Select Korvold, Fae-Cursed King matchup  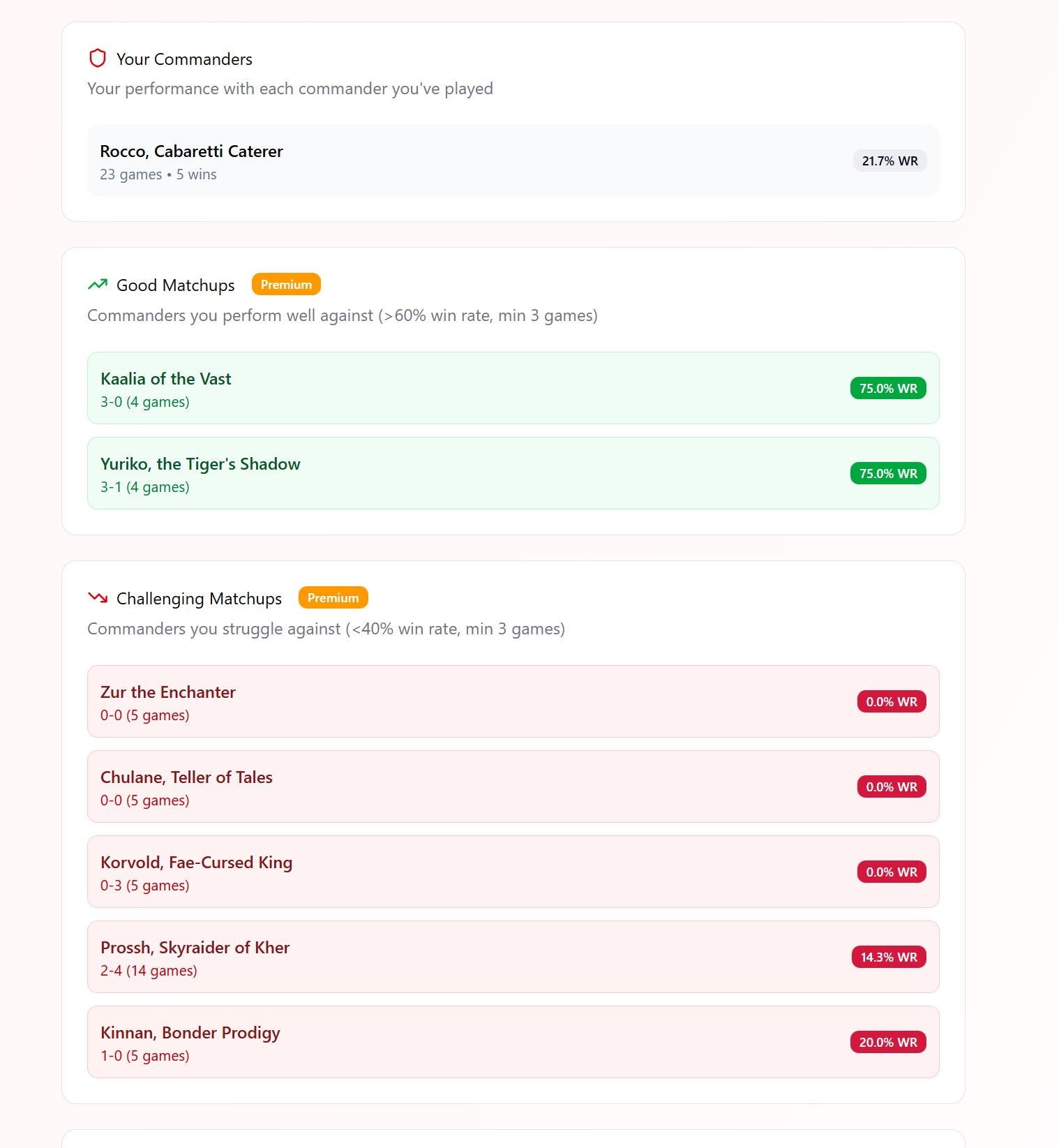click(513, 872)
